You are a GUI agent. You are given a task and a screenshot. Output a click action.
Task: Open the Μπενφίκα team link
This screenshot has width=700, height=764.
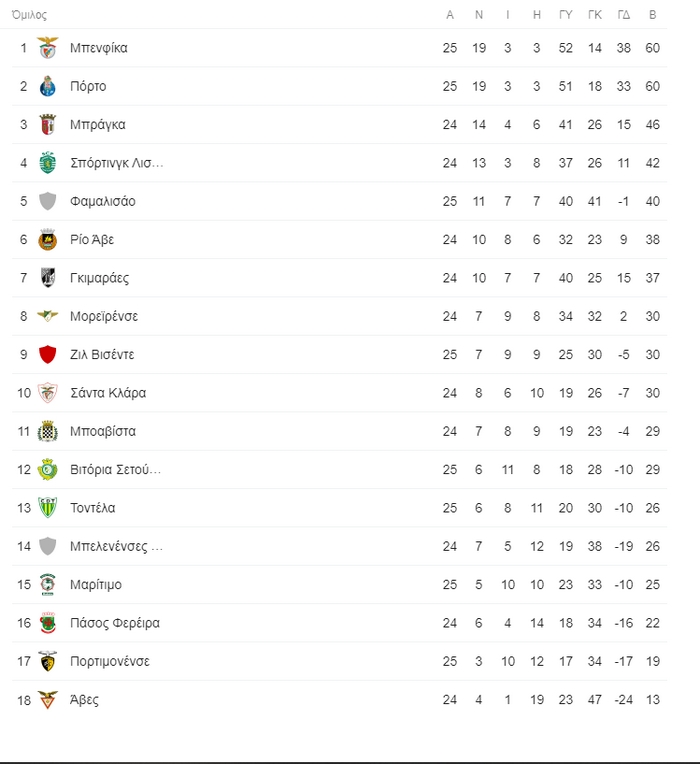point(99,48)
